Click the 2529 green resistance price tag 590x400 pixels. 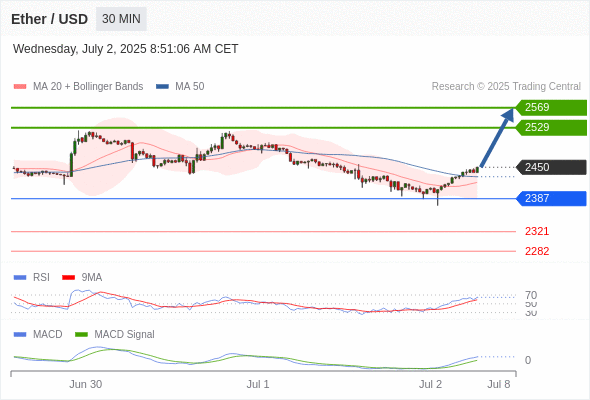click(551, 128)
